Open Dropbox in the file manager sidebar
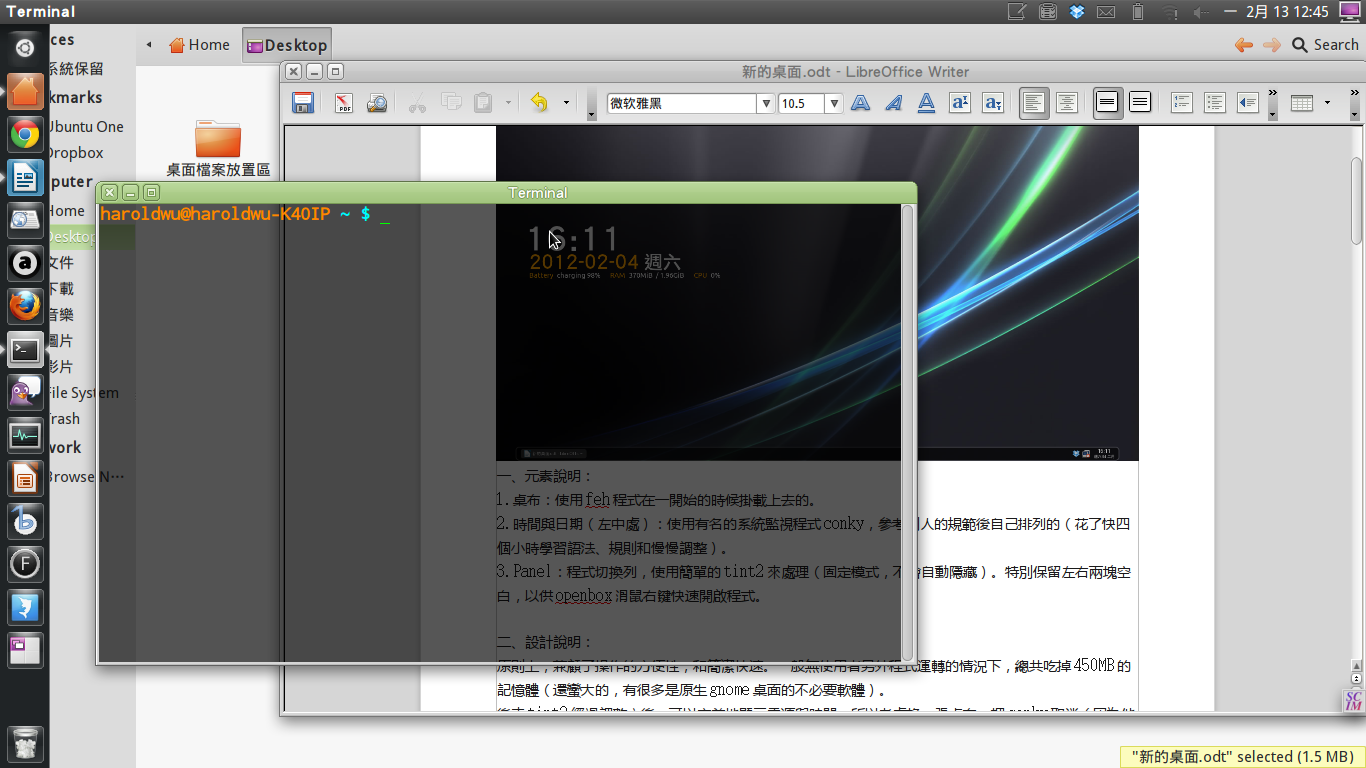The width and height of the screenshot is (1366, 768). tap(75, 153)
